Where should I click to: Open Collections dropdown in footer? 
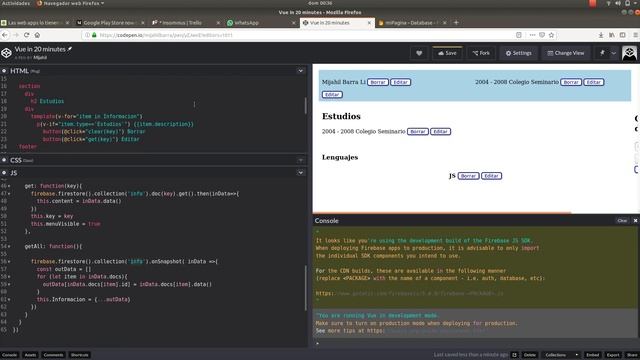pos(561,355)
